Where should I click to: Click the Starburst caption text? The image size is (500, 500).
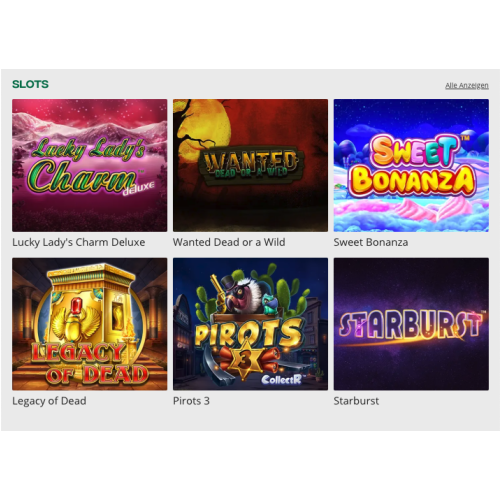point(356,401)
